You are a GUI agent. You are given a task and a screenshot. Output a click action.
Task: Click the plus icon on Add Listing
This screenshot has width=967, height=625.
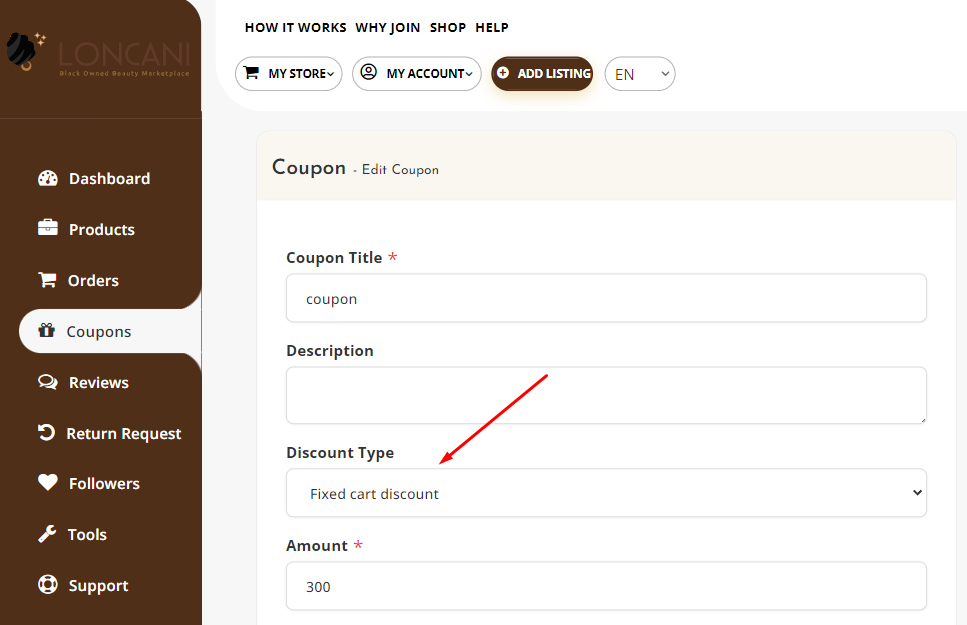coord(503,73)
